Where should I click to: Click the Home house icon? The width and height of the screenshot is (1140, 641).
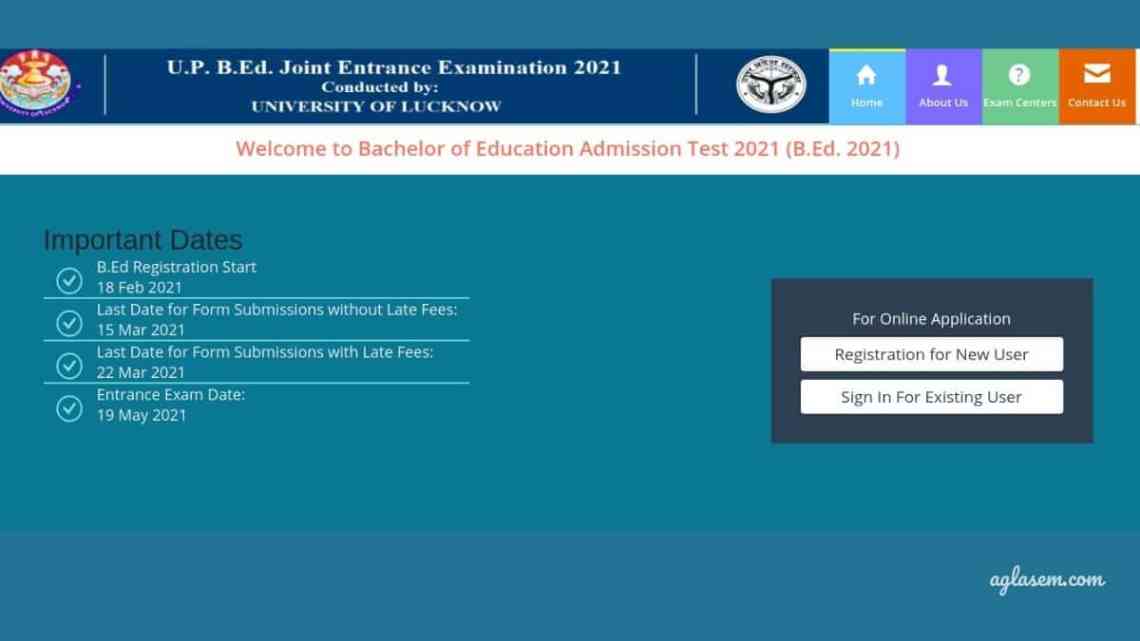(x=866, y=72)
